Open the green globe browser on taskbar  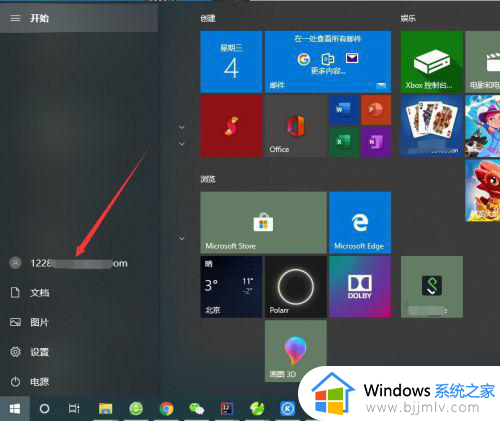136,408
